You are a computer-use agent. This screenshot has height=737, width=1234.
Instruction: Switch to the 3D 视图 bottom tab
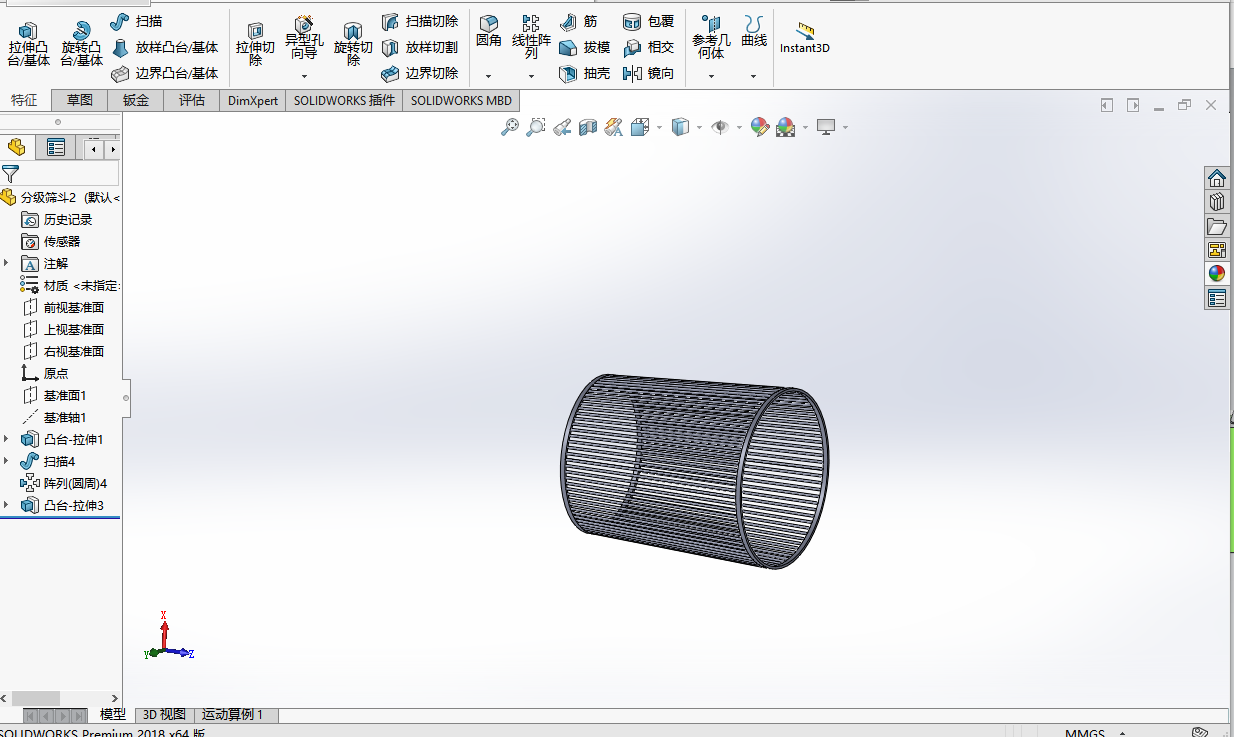point(164,714)
